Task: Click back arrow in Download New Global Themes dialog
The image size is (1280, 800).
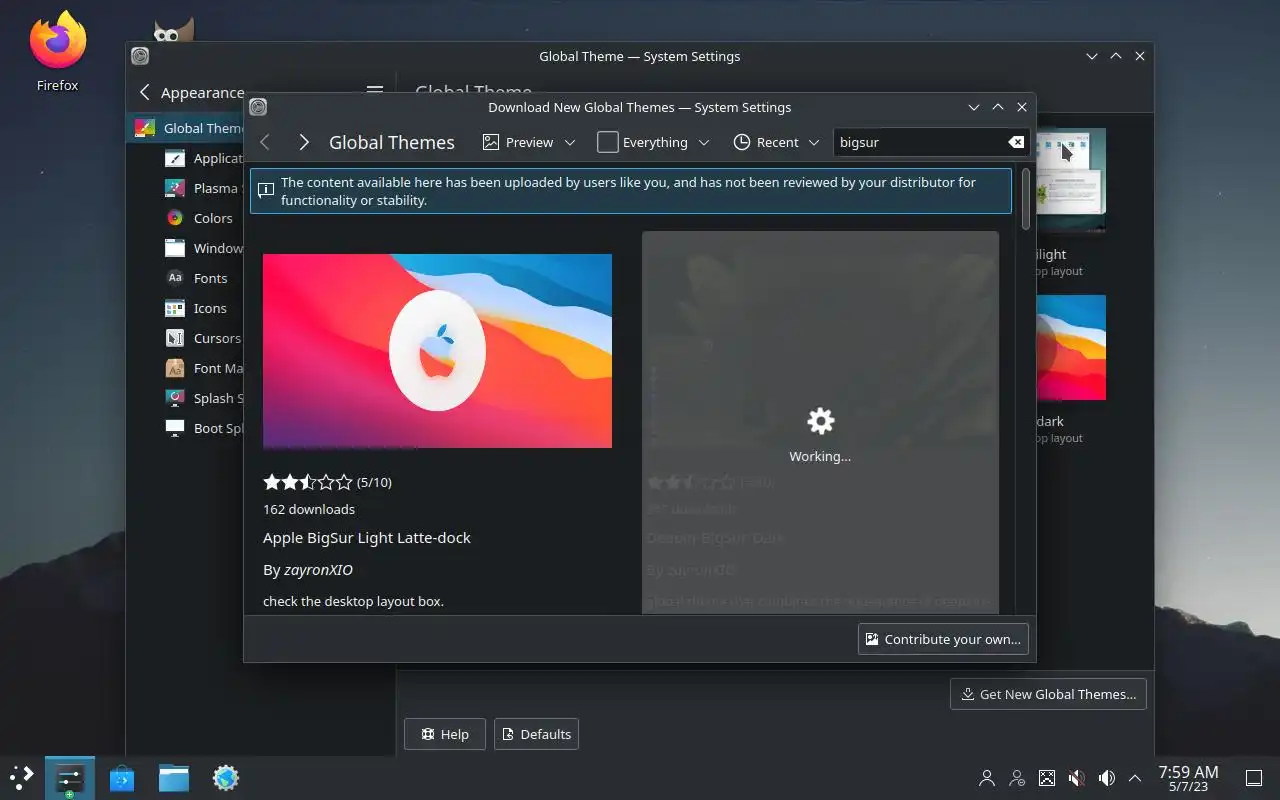Action: click(265, 142)
